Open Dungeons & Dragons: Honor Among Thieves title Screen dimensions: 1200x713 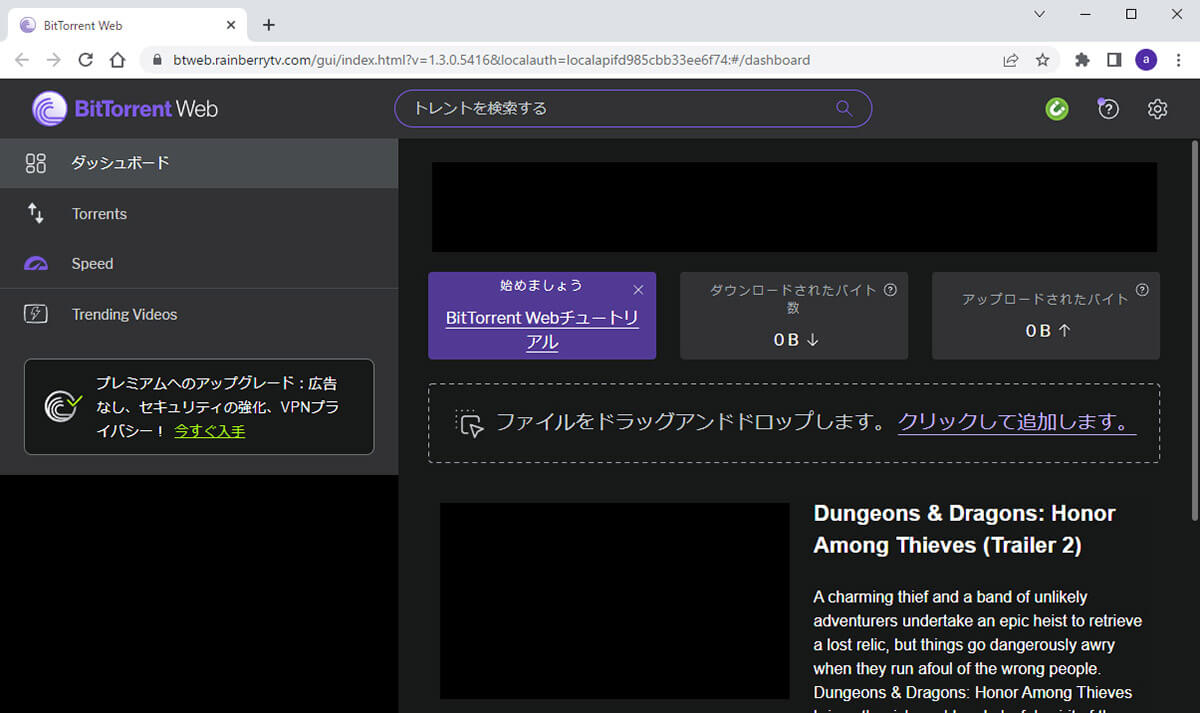coord(964,529)
